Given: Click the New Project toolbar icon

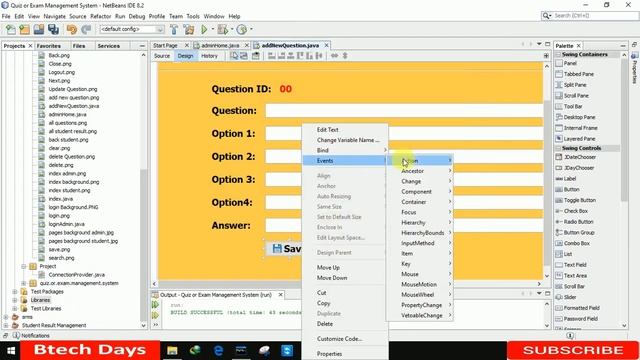Looking at the screenshot, I should click(x=24, y=29).
